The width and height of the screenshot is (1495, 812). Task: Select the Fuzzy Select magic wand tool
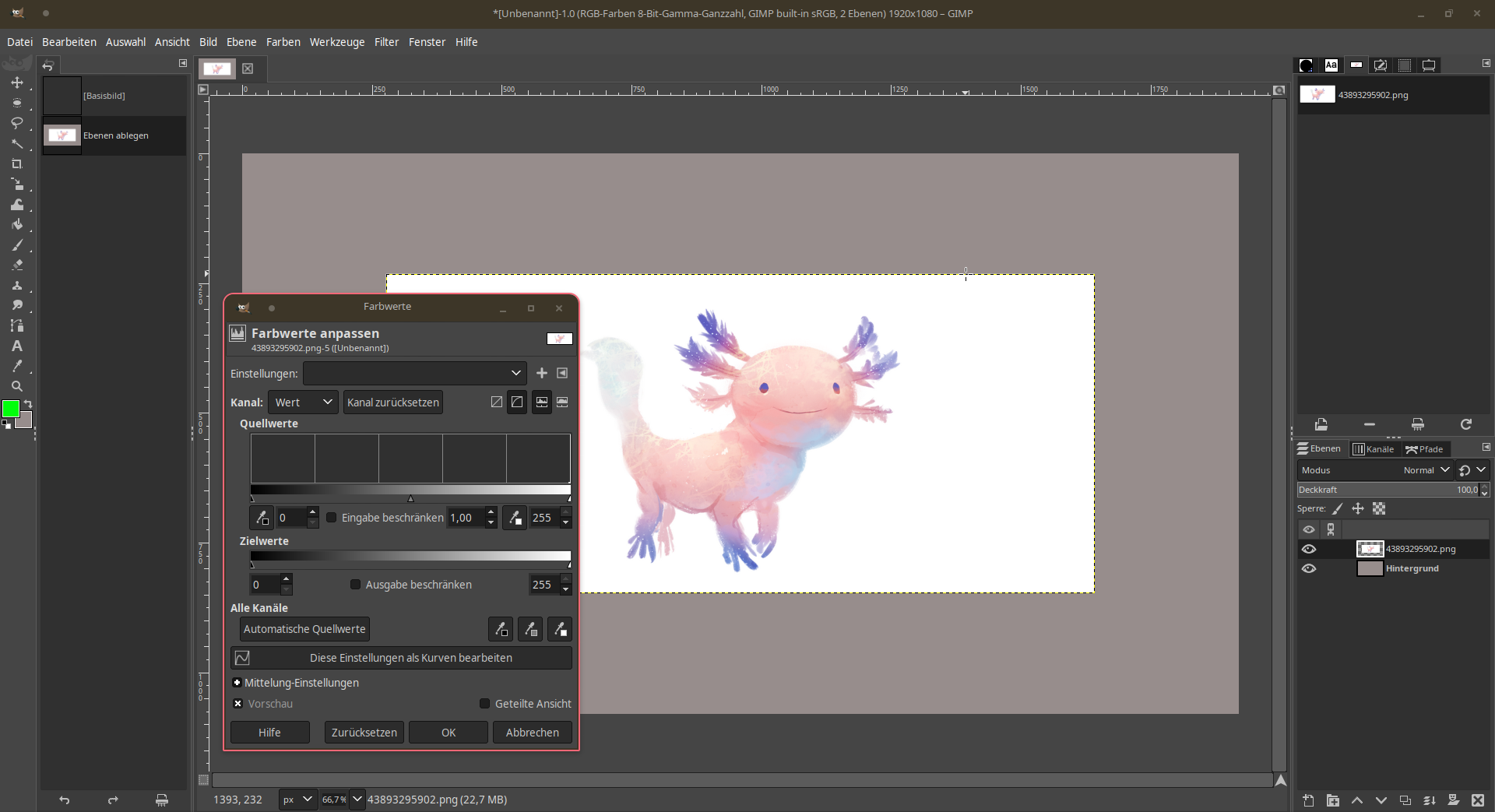coord(17,144)
